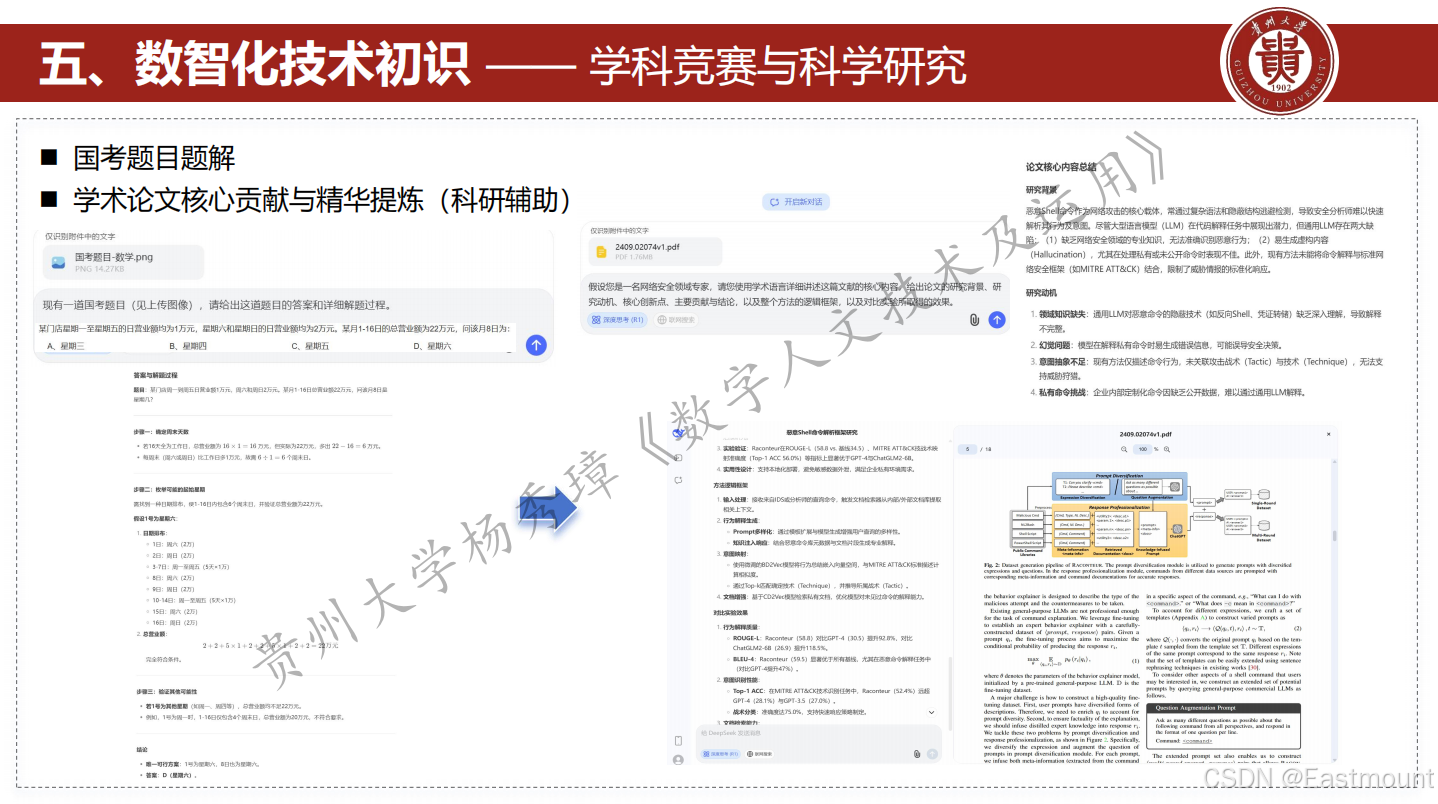The image size is (1438, 804).
Task: Click the zoom-out magnifier in PDF viewer
Action: 1123,449
